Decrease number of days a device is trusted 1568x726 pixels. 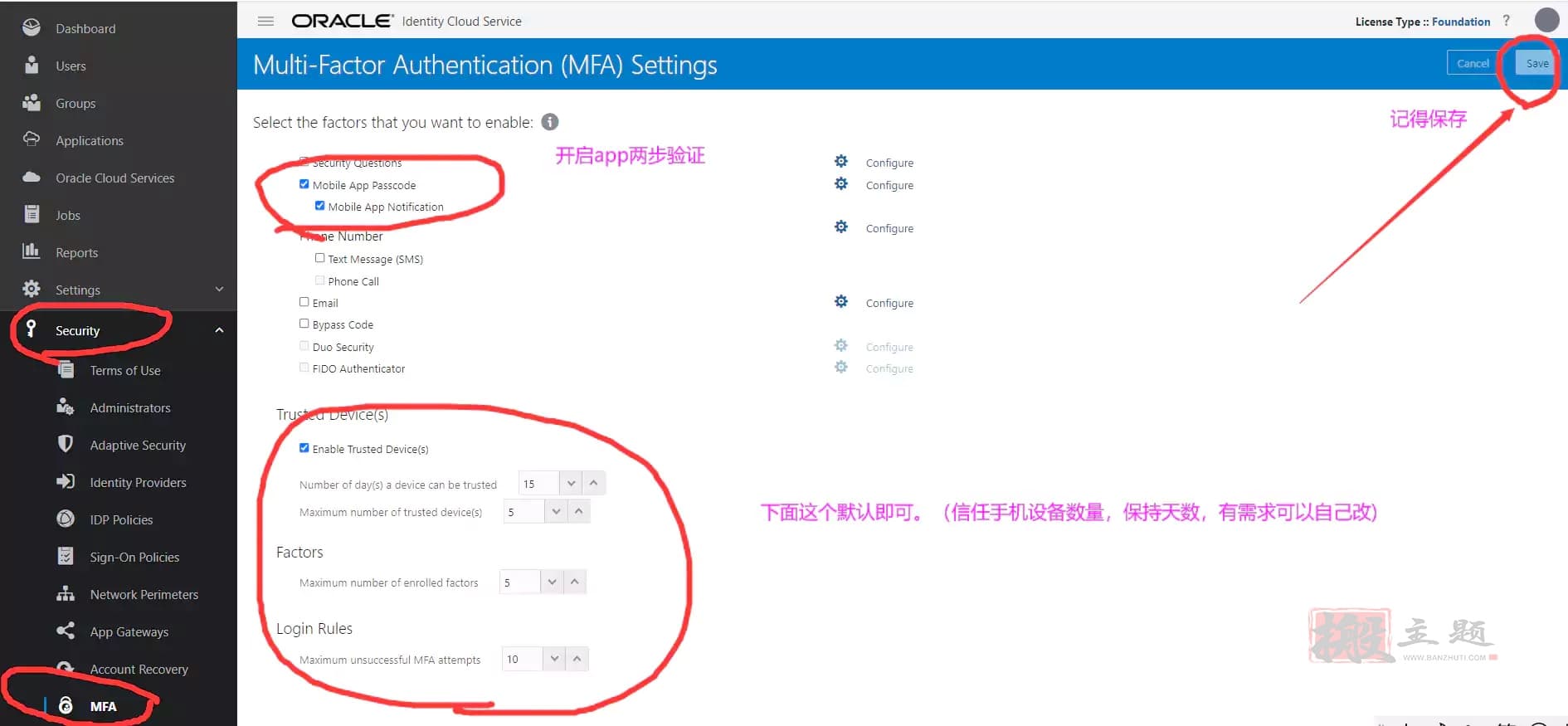571,483
